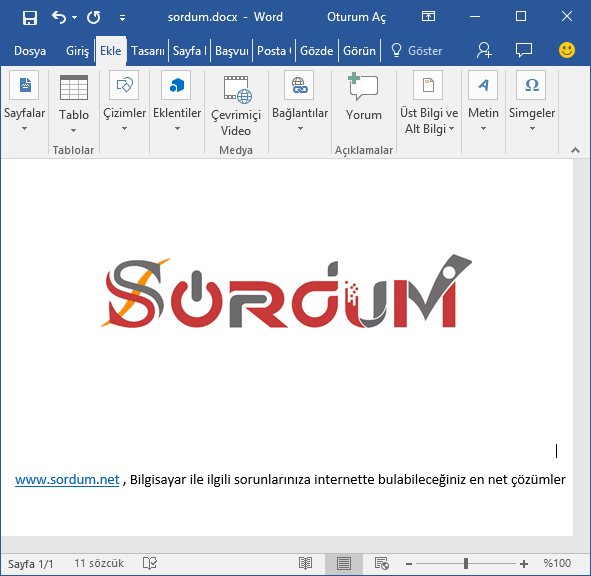Viewport: 591px width, 576px height.
Task: Switch to Read Mode view
Action: click(305, 564)
